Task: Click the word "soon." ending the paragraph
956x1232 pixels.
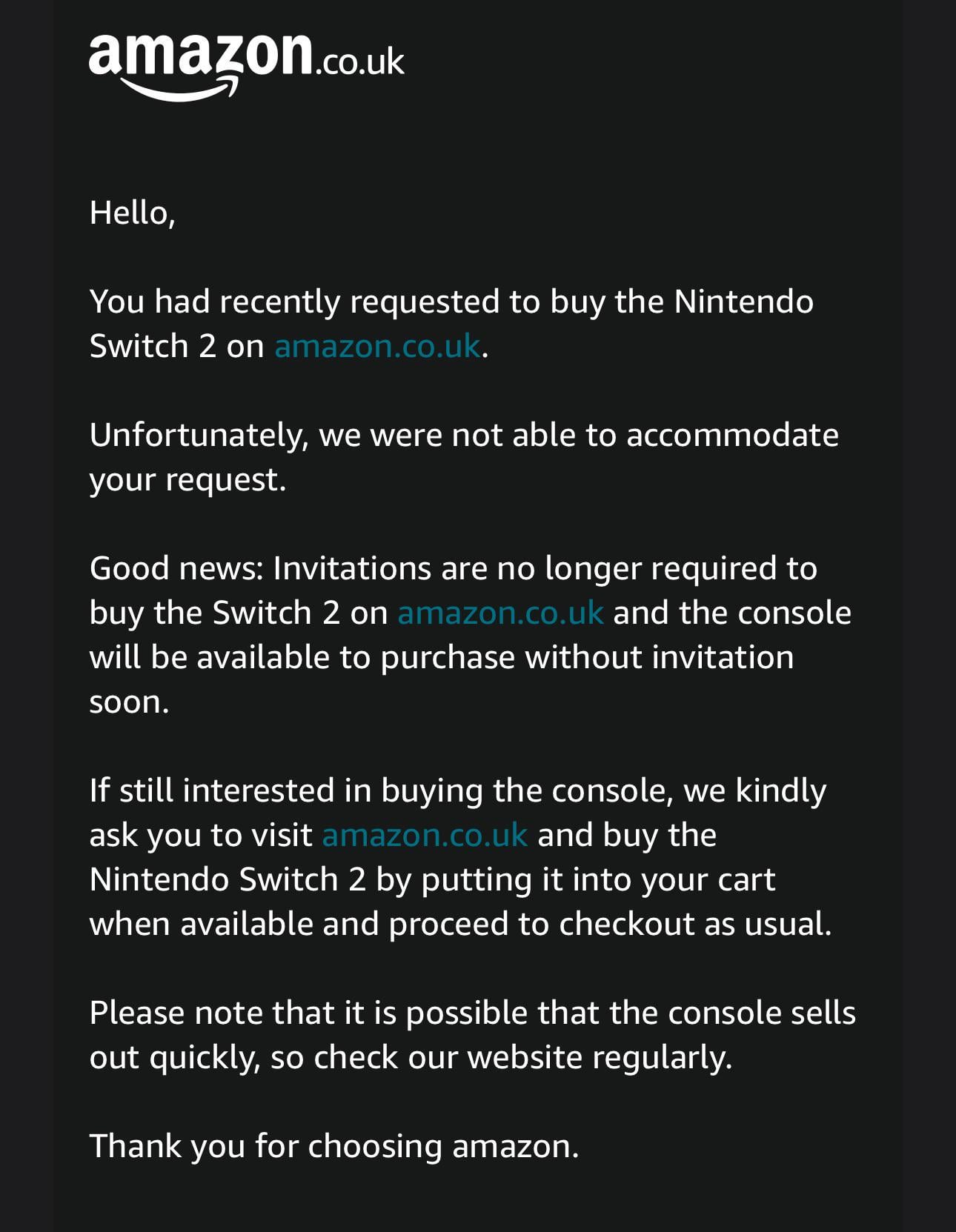Action: point(130,702)
